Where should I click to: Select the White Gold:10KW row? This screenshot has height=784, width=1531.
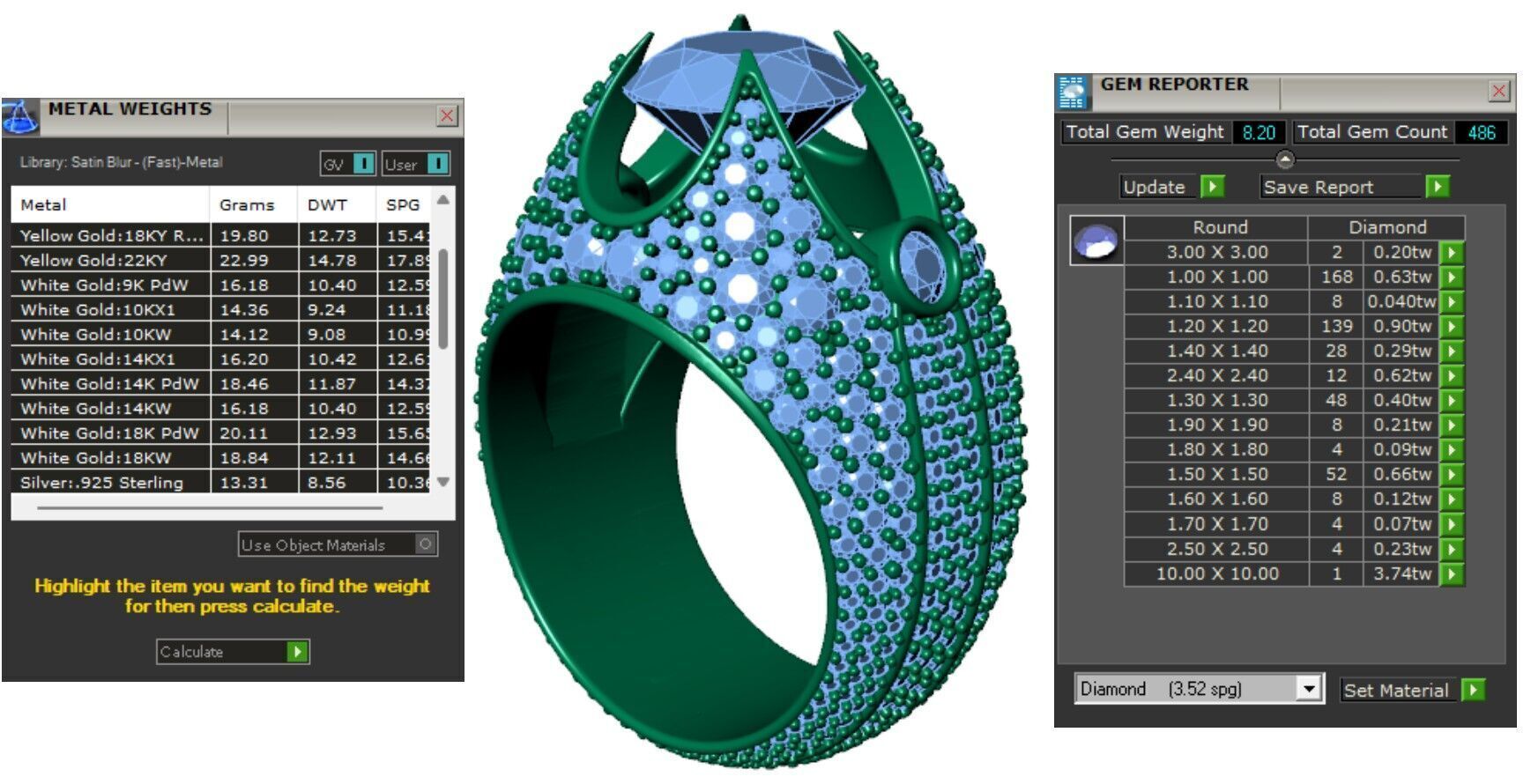click(x=221, y=334)
